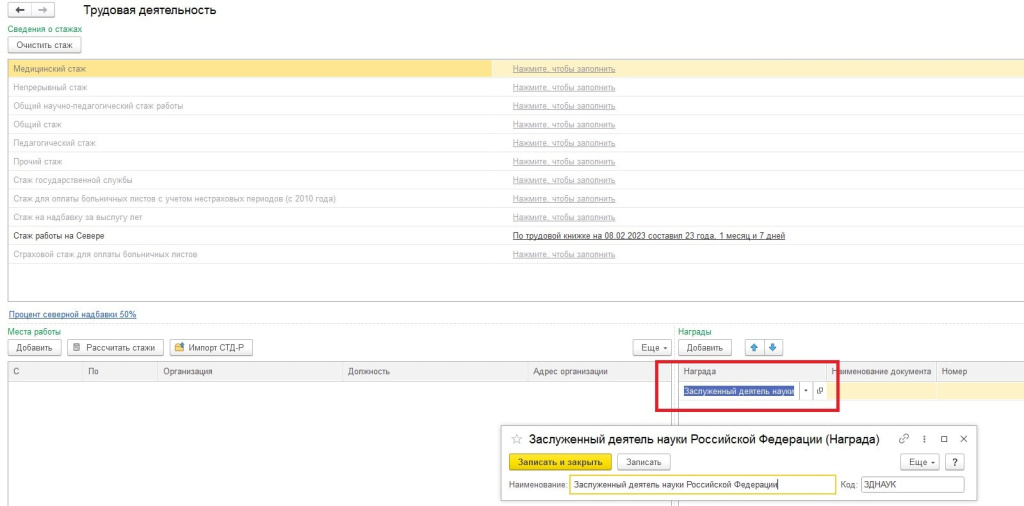Move award up with arrow icon
Image resolution: width=1024 pixels, height=506 pixels.
coord(754,347)
